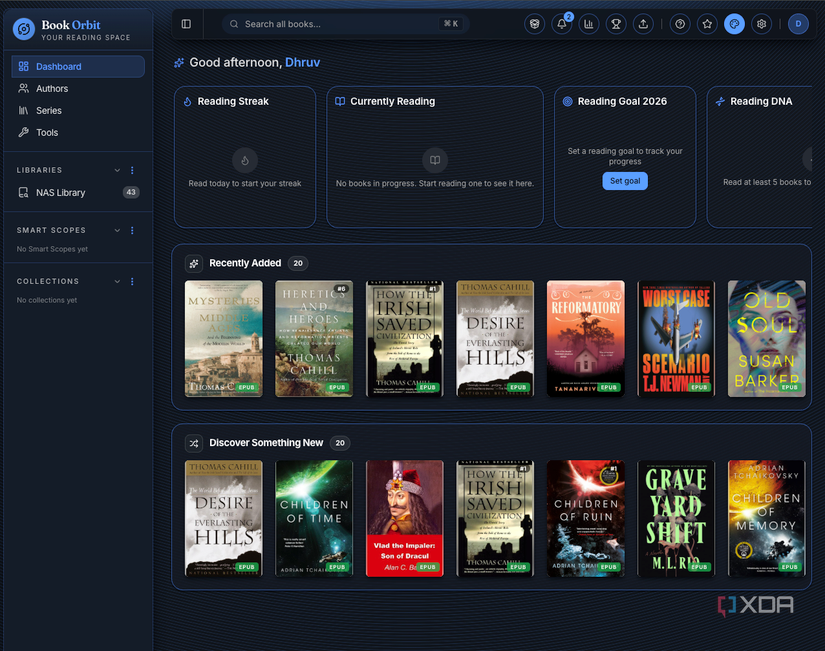Click the Reading Goal 2026 card title
The image size is (825, 651).
pos(622,101)
